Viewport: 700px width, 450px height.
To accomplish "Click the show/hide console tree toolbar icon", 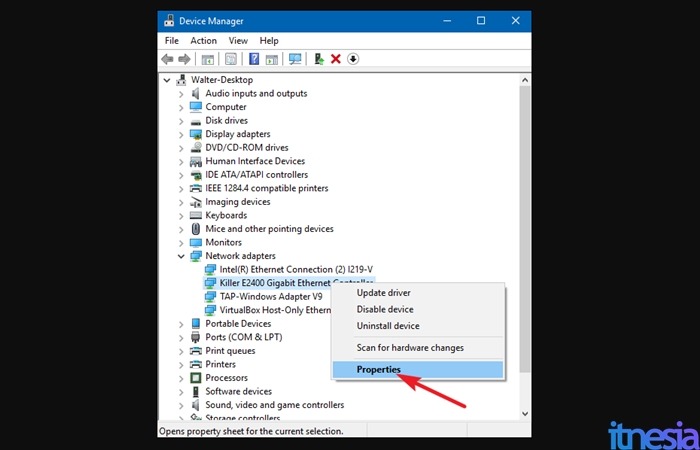I will click(x=208, y=59).
